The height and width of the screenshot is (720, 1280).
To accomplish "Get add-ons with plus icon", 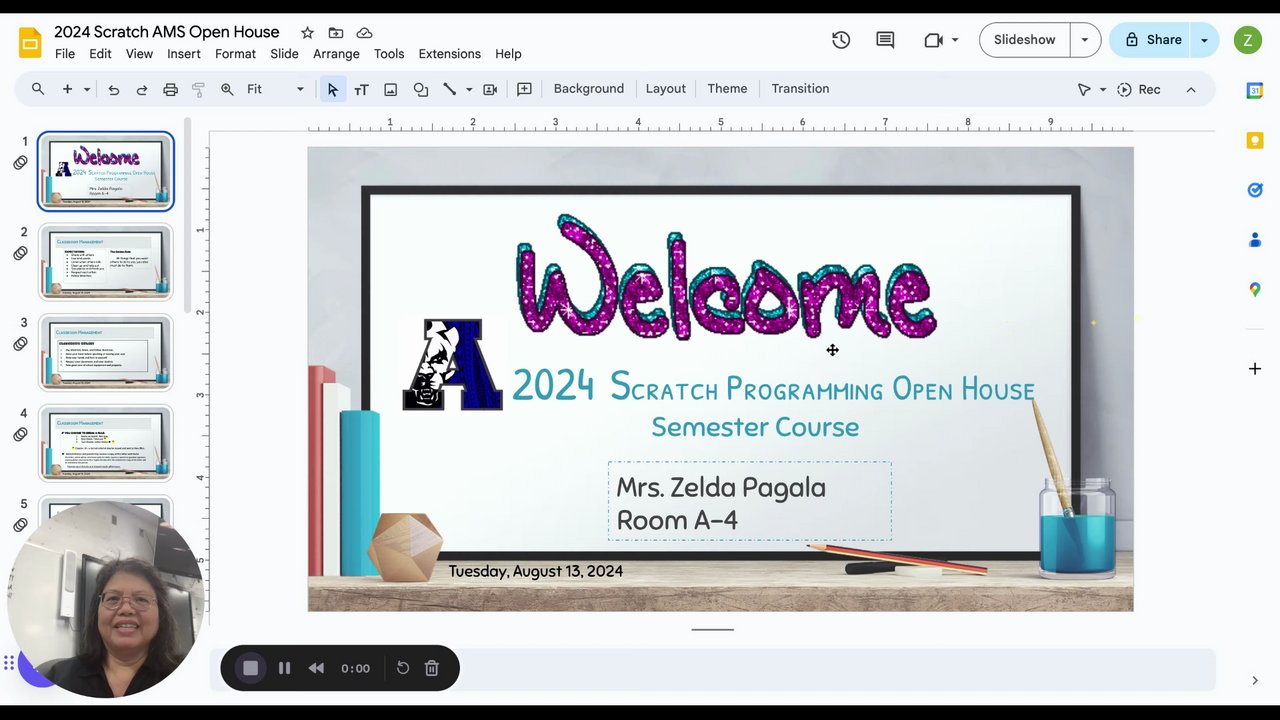I will [x=1255, y=369].
